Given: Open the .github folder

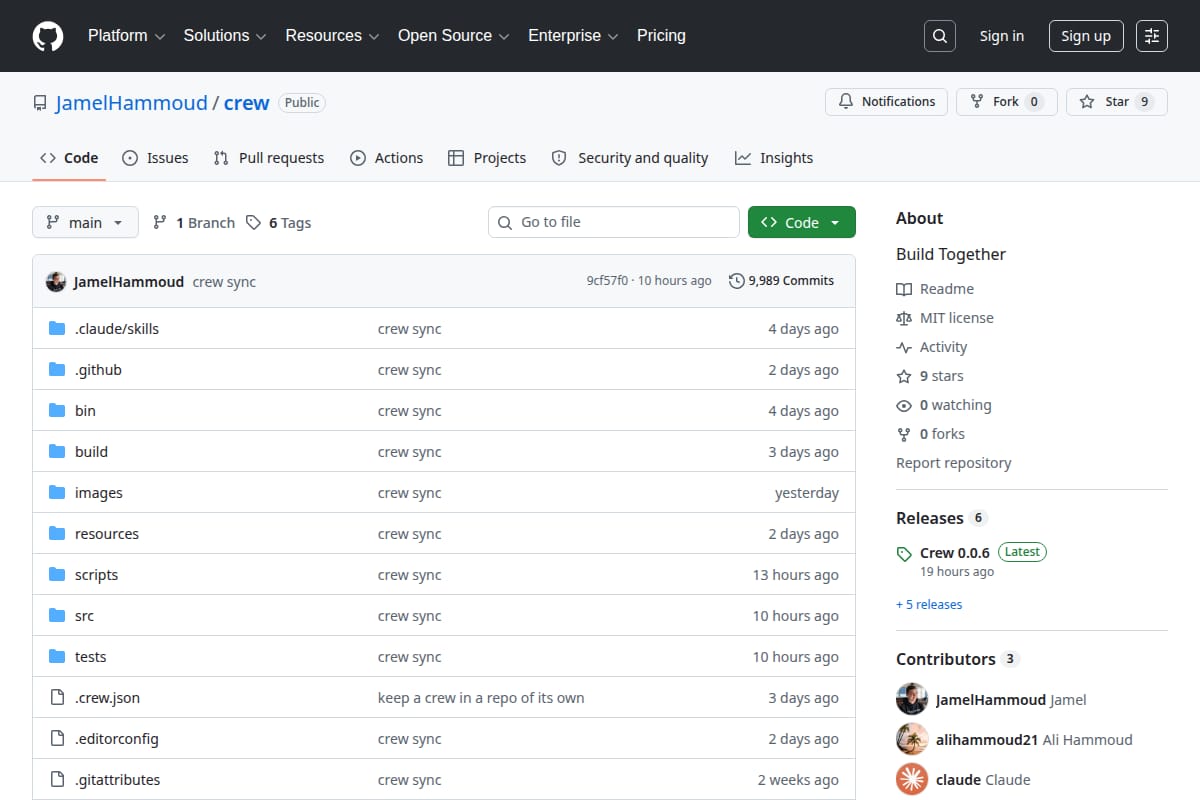Looking at the screenshot, I should (98, 370).
